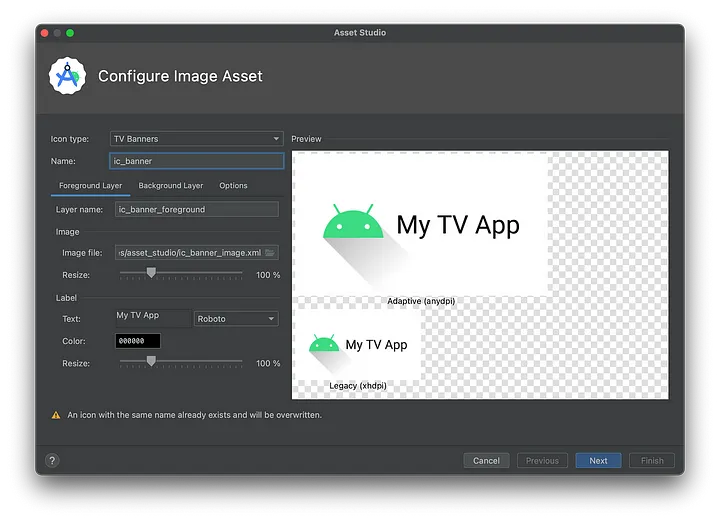
Task: Open the Options tab
Action: pyautogui.click(x=233, y=185)
